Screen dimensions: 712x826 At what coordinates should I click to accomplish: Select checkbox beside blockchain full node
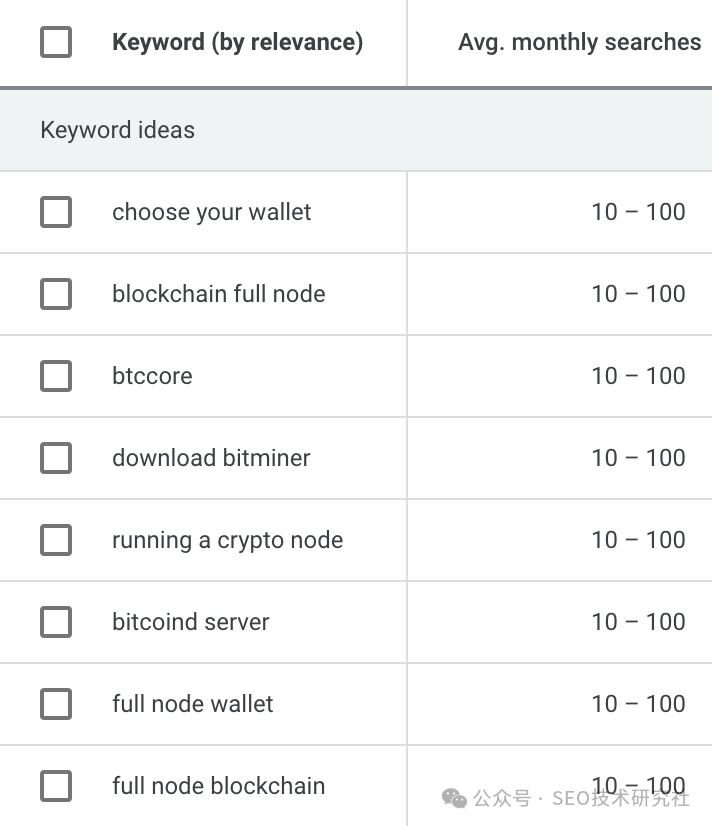56,293
